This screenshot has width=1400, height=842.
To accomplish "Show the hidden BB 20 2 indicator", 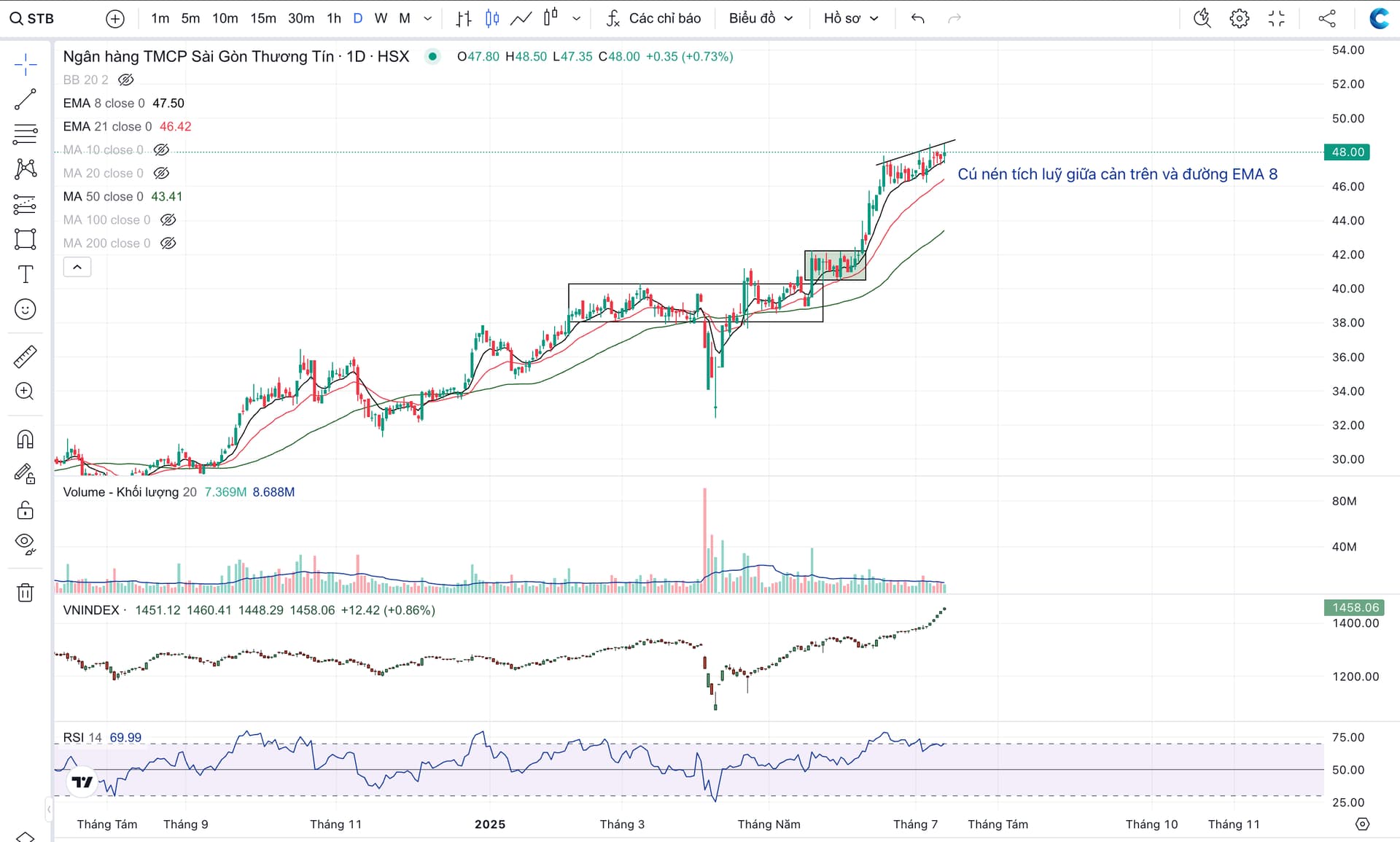I will click(126, 79).
